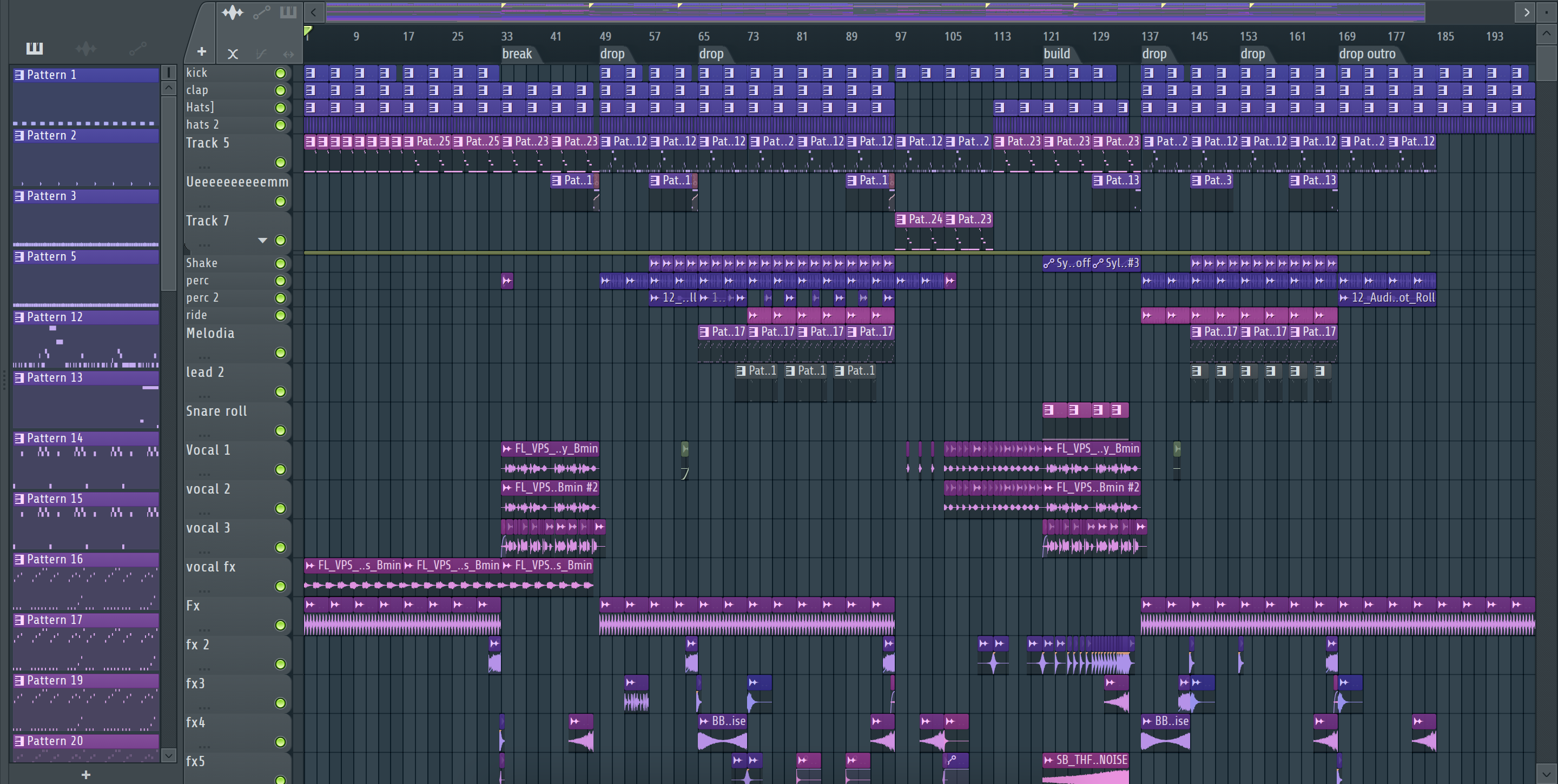Screen dimensions: 1558x784
Task: Jump to the drop marker at bar 137
Action: [x=1154, y=54]
